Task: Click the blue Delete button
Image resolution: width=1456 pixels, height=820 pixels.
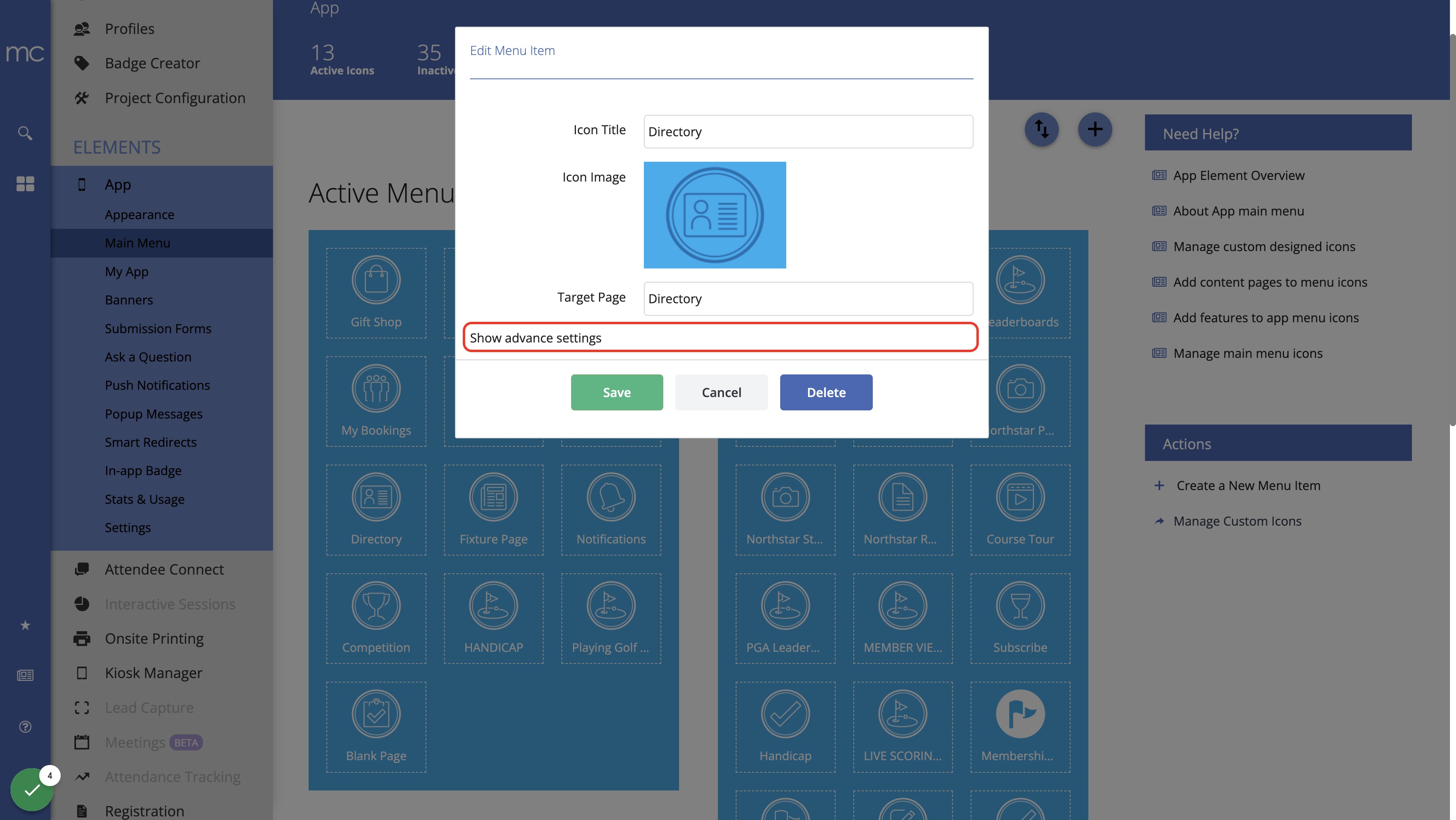Action: coord(826,392)
